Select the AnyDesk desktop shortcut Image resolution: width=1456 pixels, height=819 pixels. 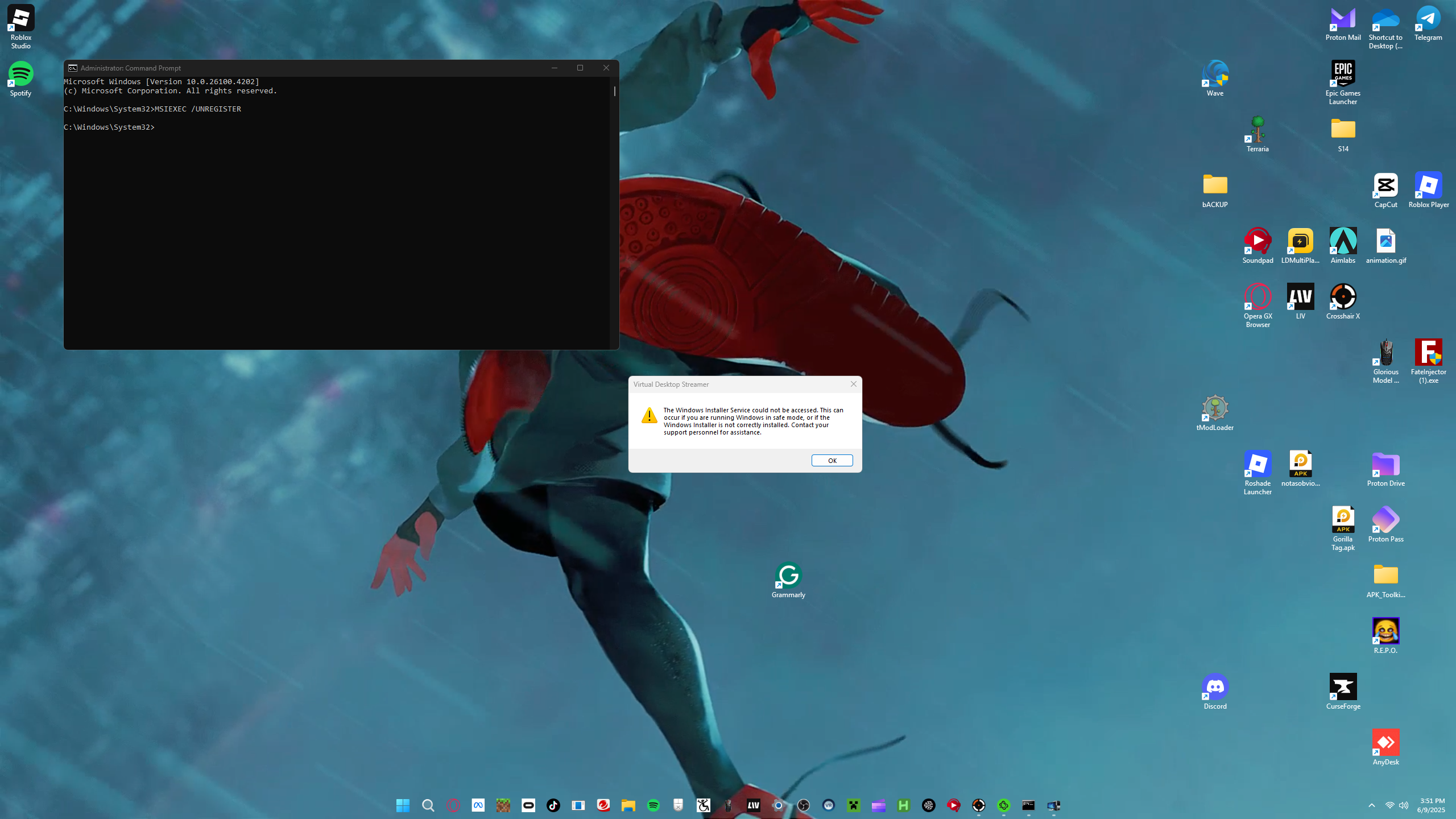(x=1385, y=743)
